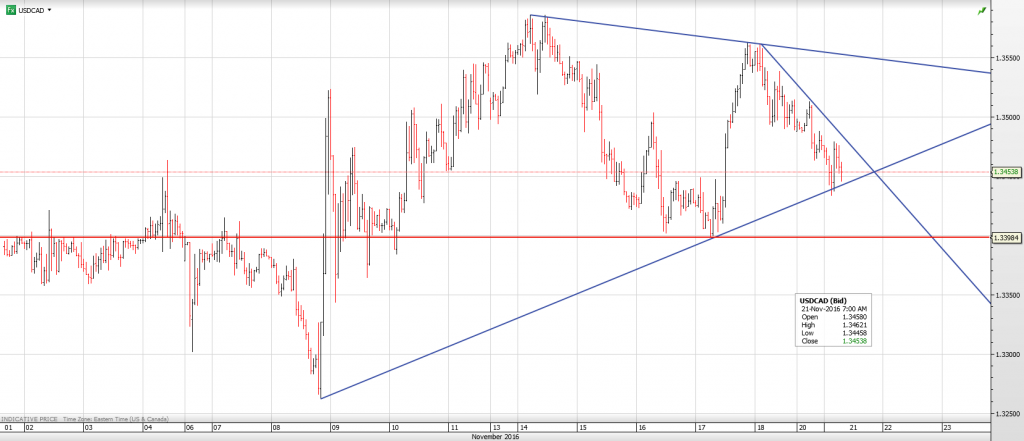Click the 1.32500 price axis label

coord(1008,412)
